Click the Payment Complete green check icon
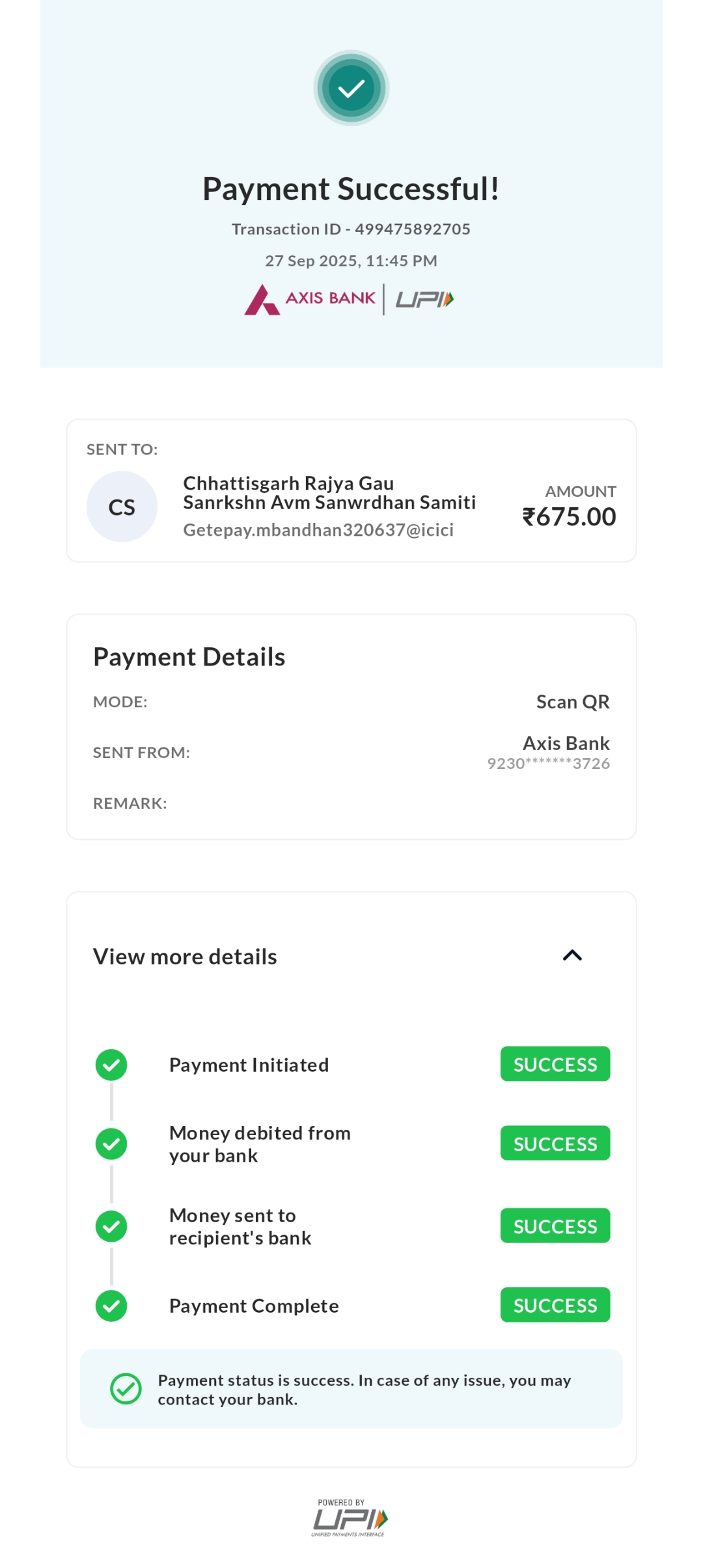Image resolution: width=703 pixels, height=1568 pixels. point(111,1306)
